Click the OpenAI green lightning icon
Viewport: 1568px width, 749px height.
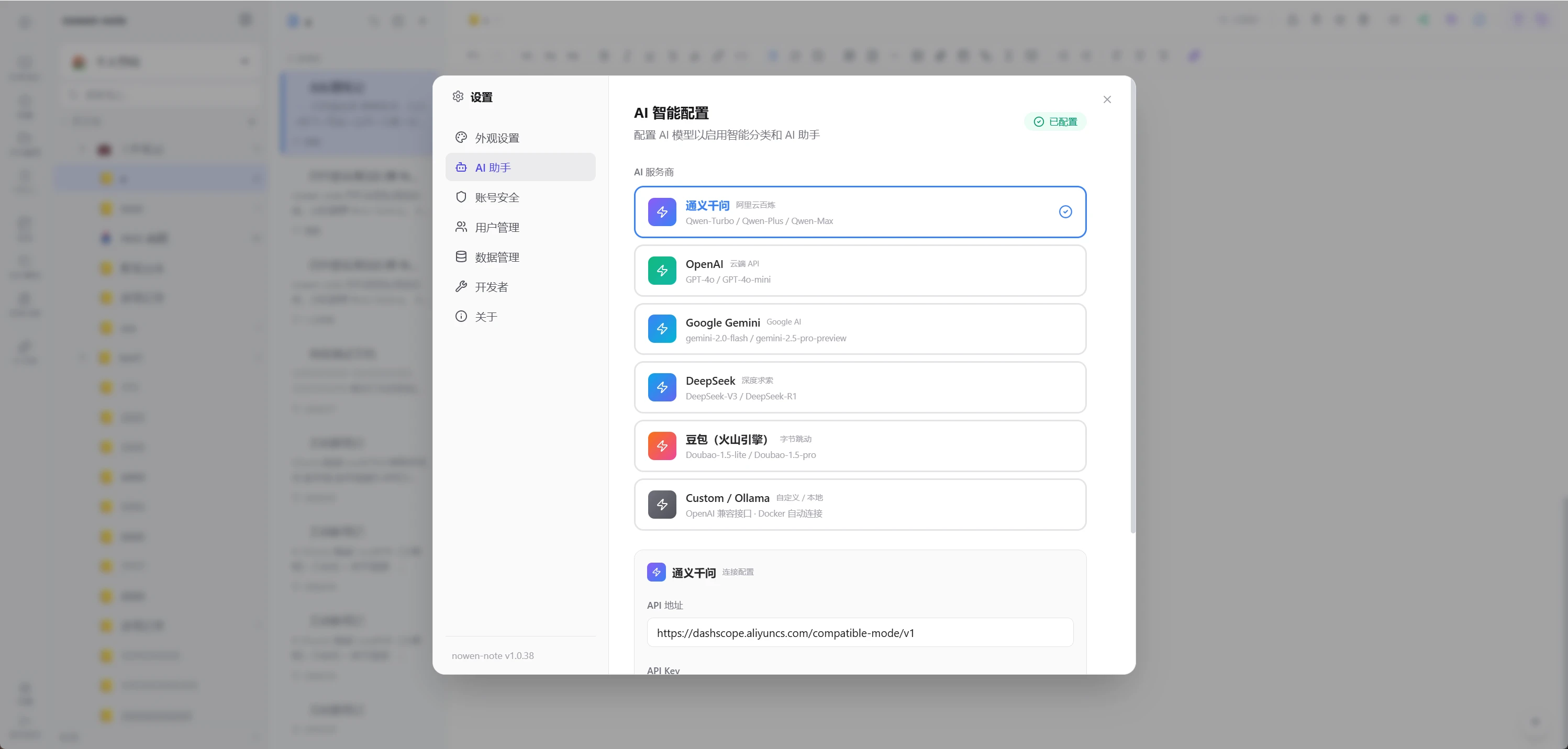(x=662, y=271)
